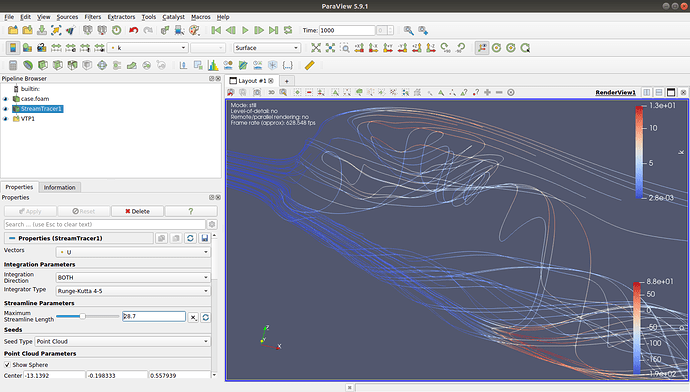Click the Python script braces icon
690x392 pixels.
pyautogui.click(x=287, y=66)
